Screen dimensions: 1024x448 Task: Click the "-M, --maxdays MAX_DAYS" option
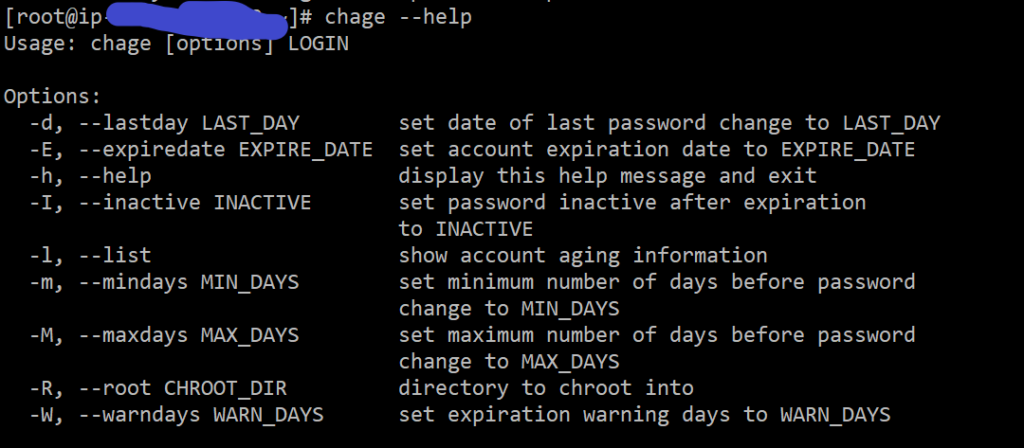165,336
